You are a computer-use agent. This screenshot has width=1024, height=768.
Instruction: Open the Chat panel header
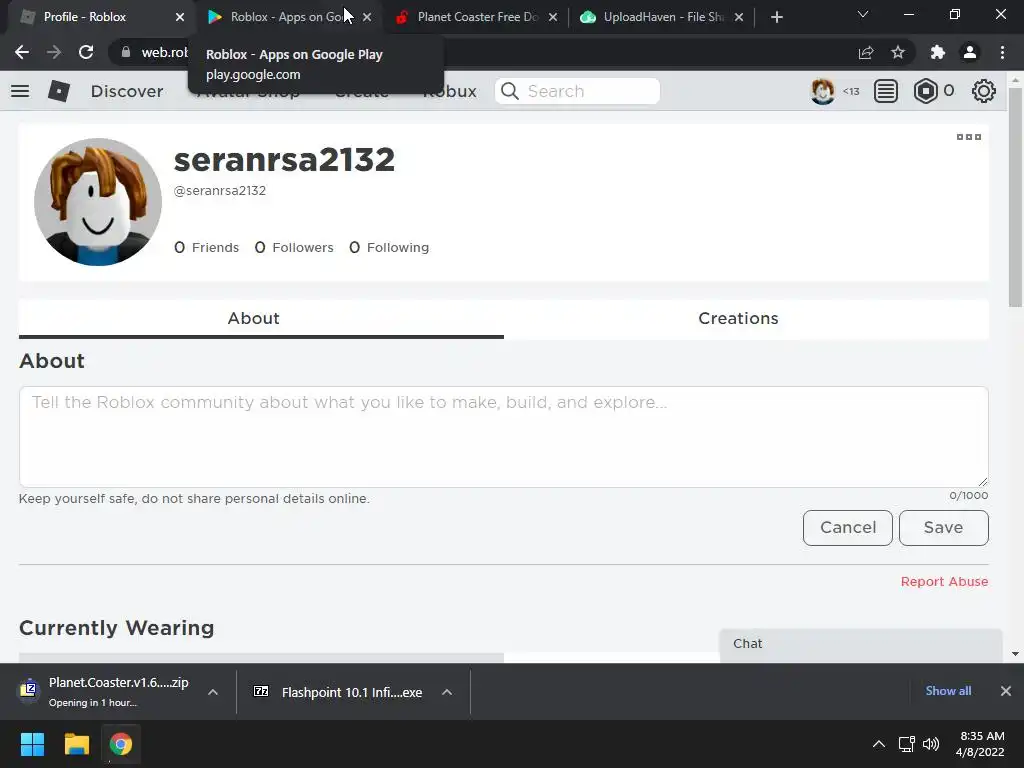(861, 645)
